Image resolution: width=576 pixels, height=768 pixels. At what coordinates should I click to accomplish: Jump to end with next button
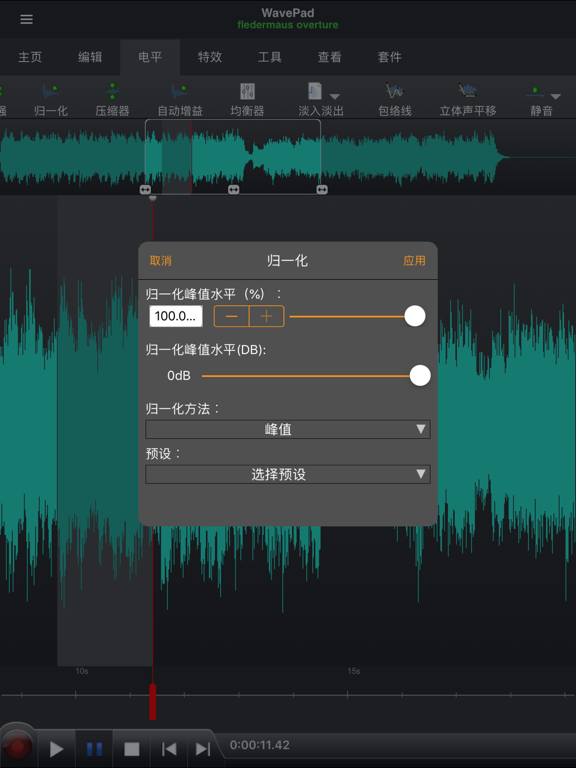(x=203, y=749)
